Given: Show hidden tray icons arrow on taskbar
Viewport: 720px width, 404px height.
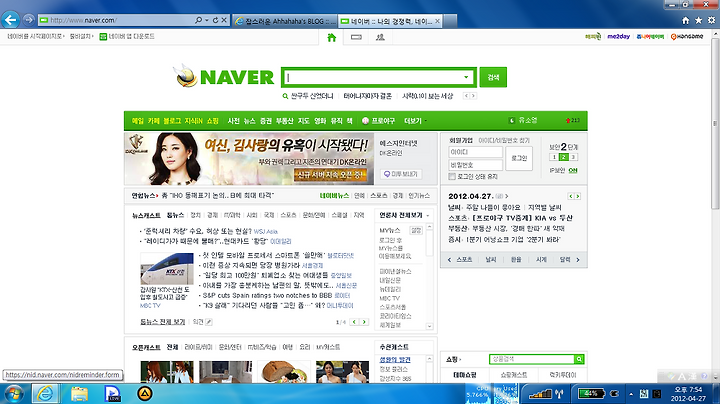Looking at the screenshot, I should (631, 394).
